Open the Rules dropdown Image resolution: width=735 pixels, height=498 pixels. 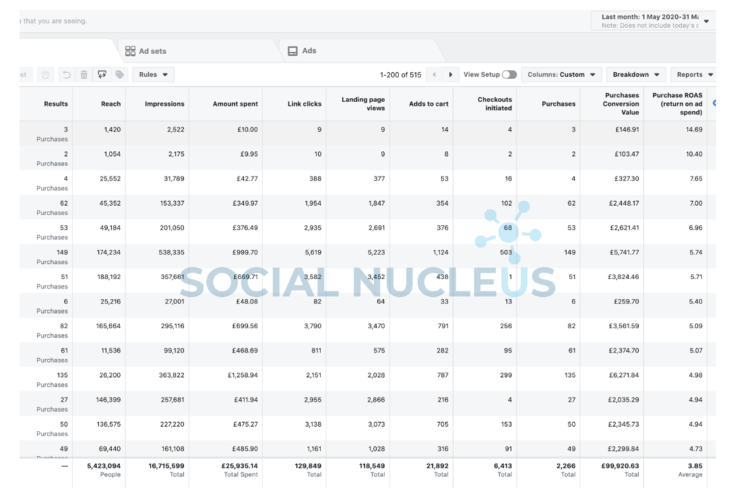pyautogui.click(x=152, y=75)
